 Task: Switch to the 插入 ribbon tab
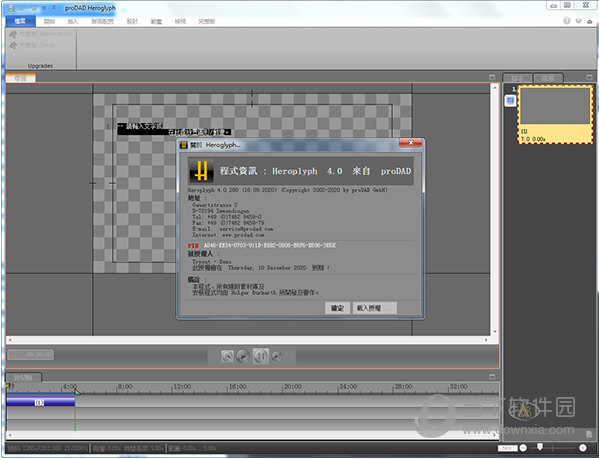coord(73,21)
